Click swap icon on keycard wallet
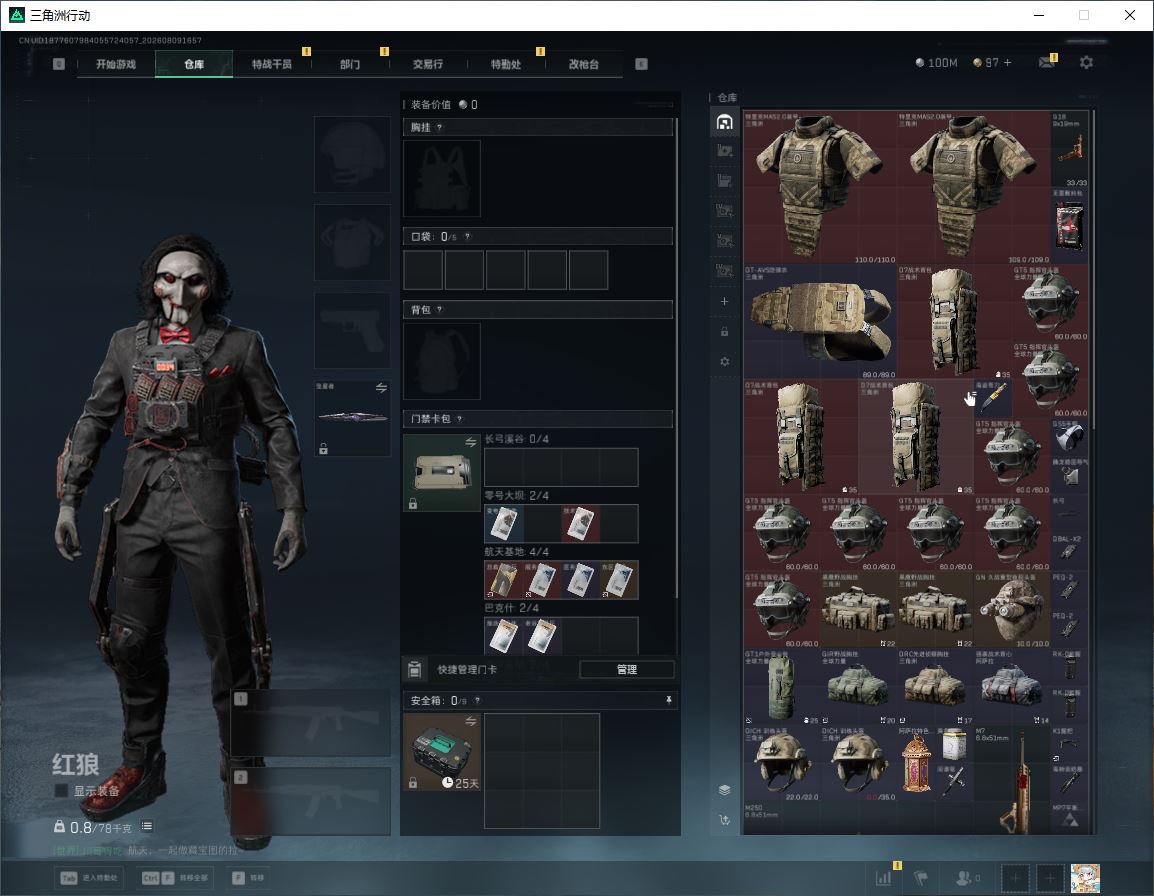1154x896 pixels. (470, 442)
